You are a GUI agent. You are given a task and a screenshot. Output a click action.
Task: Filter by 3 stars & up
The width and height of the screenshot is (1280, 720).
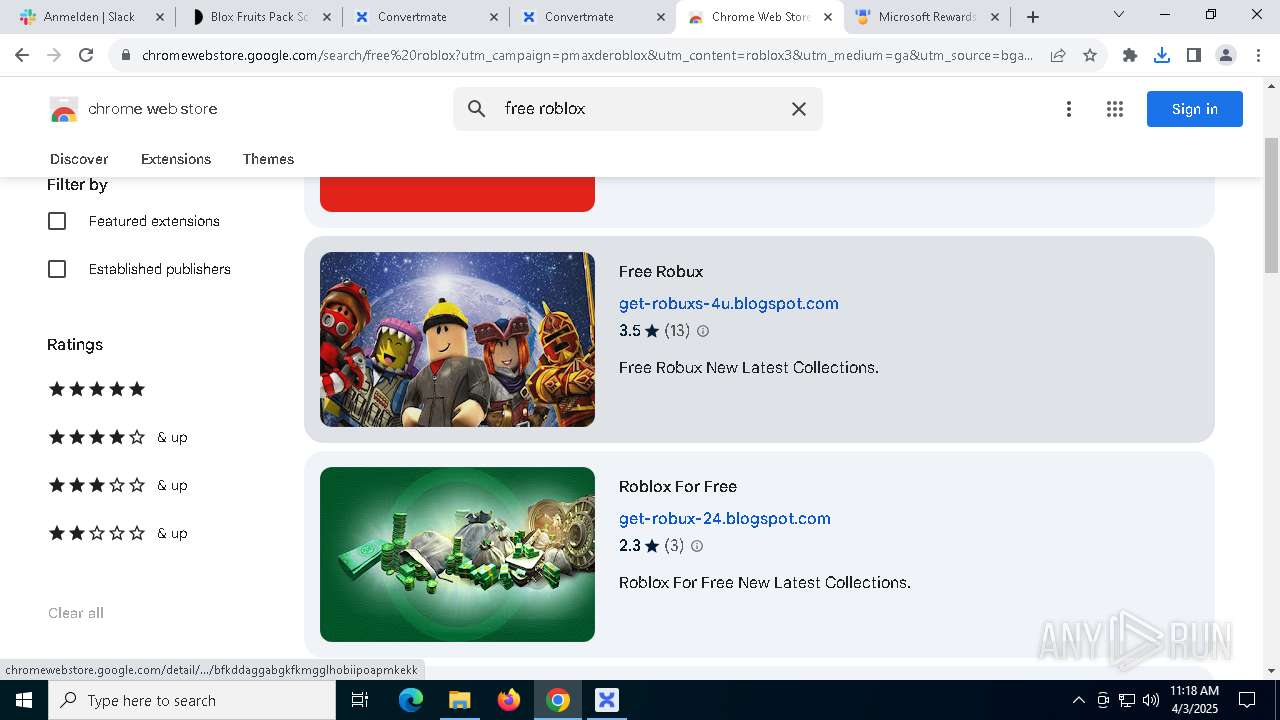click(118, 485)
